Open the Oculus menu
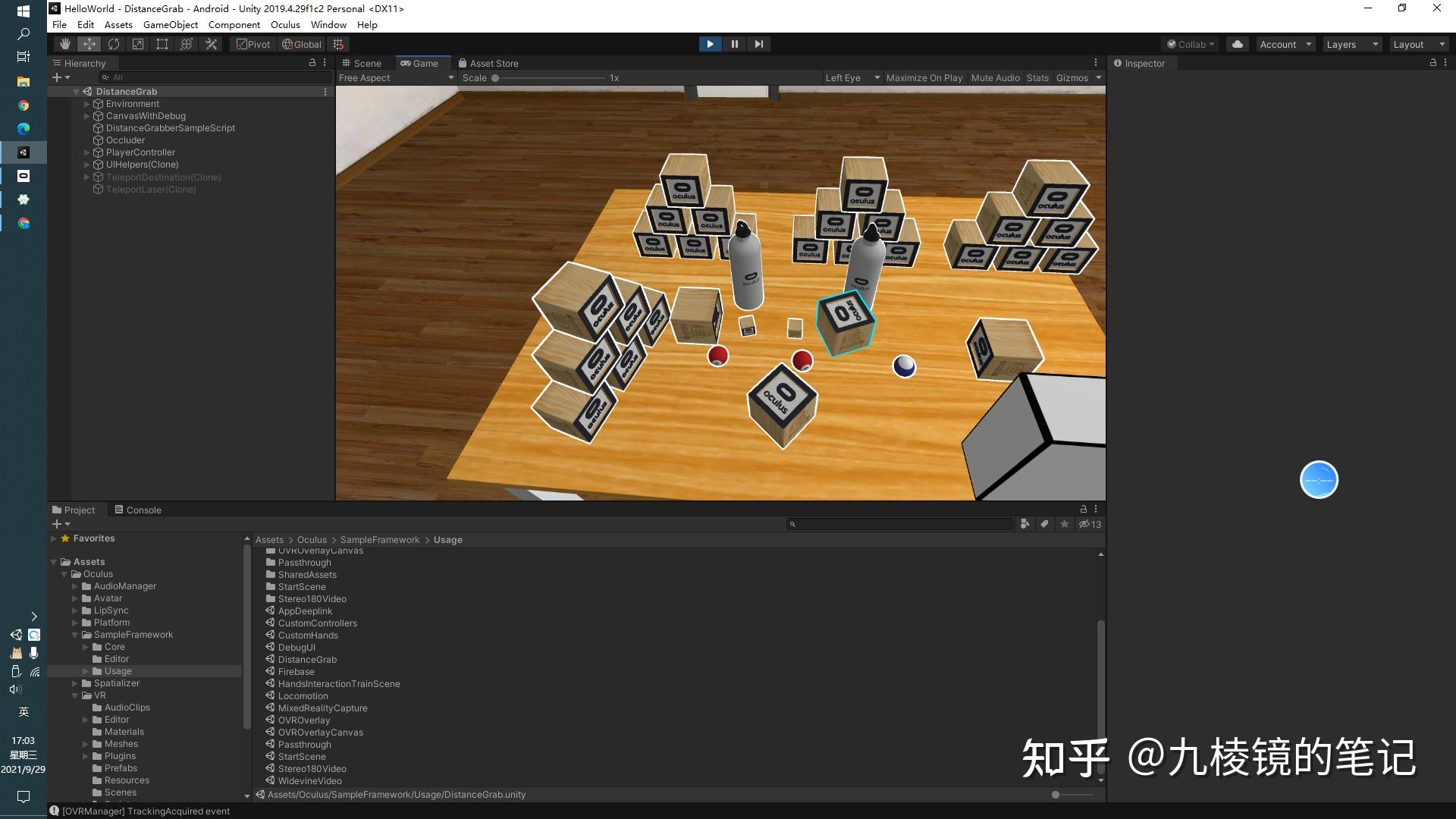This screenshot has height=819, width=1456. tap(285, 24)
